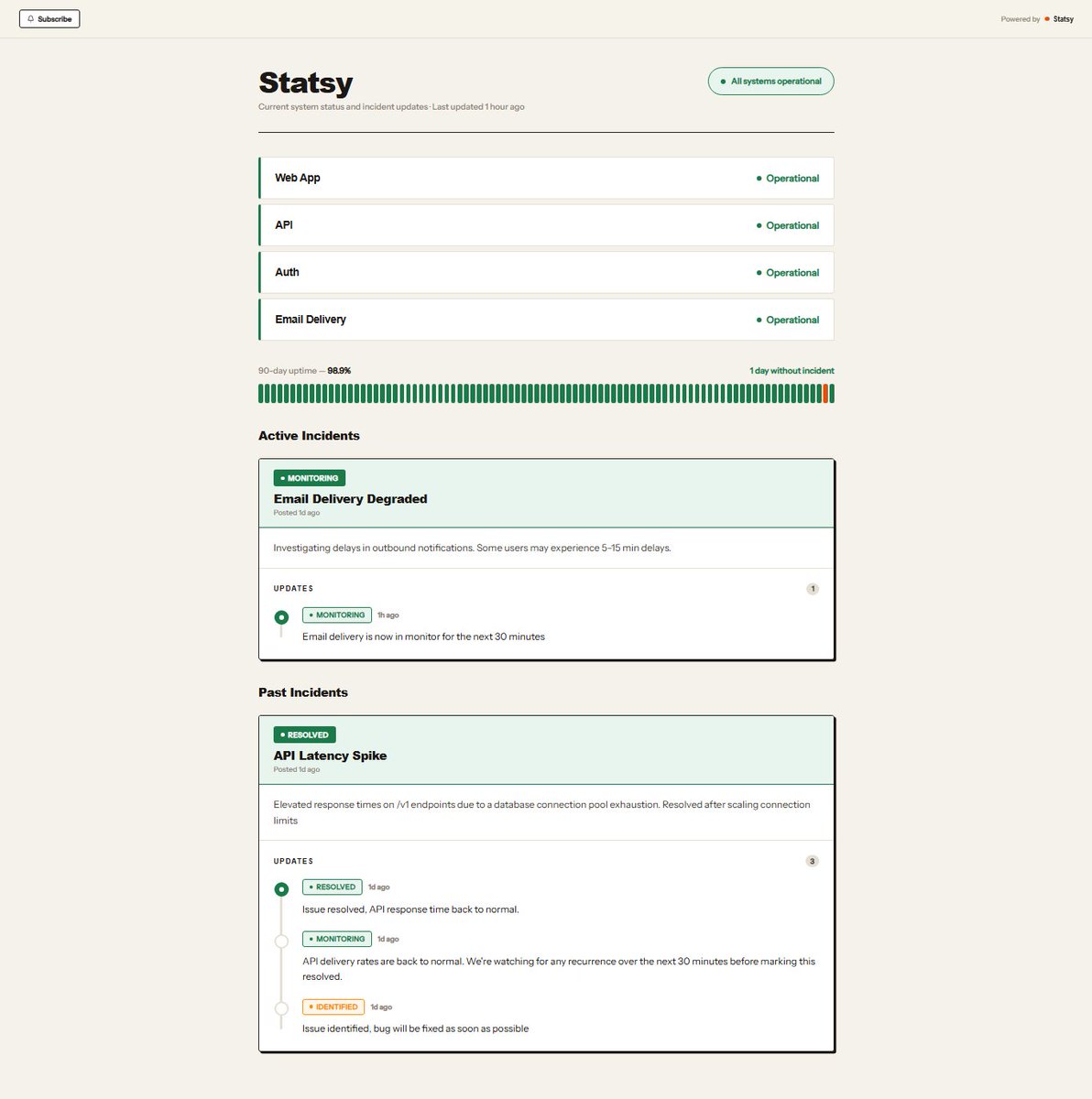Image resolution: width=1092 pixels, height=1099 pixels.
Task: Click the Elevated response times description
Action: (541, 812)
